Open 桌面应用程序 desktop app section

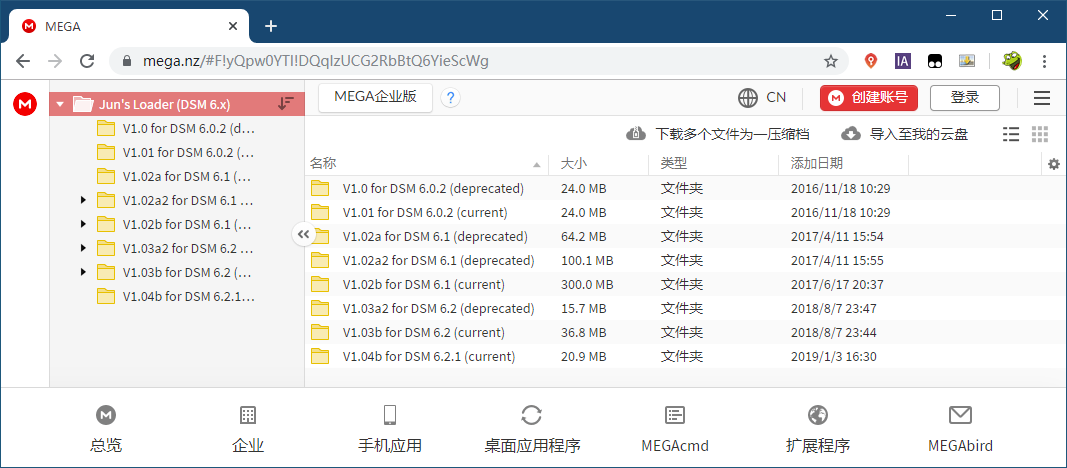click(x=532, y=429)
